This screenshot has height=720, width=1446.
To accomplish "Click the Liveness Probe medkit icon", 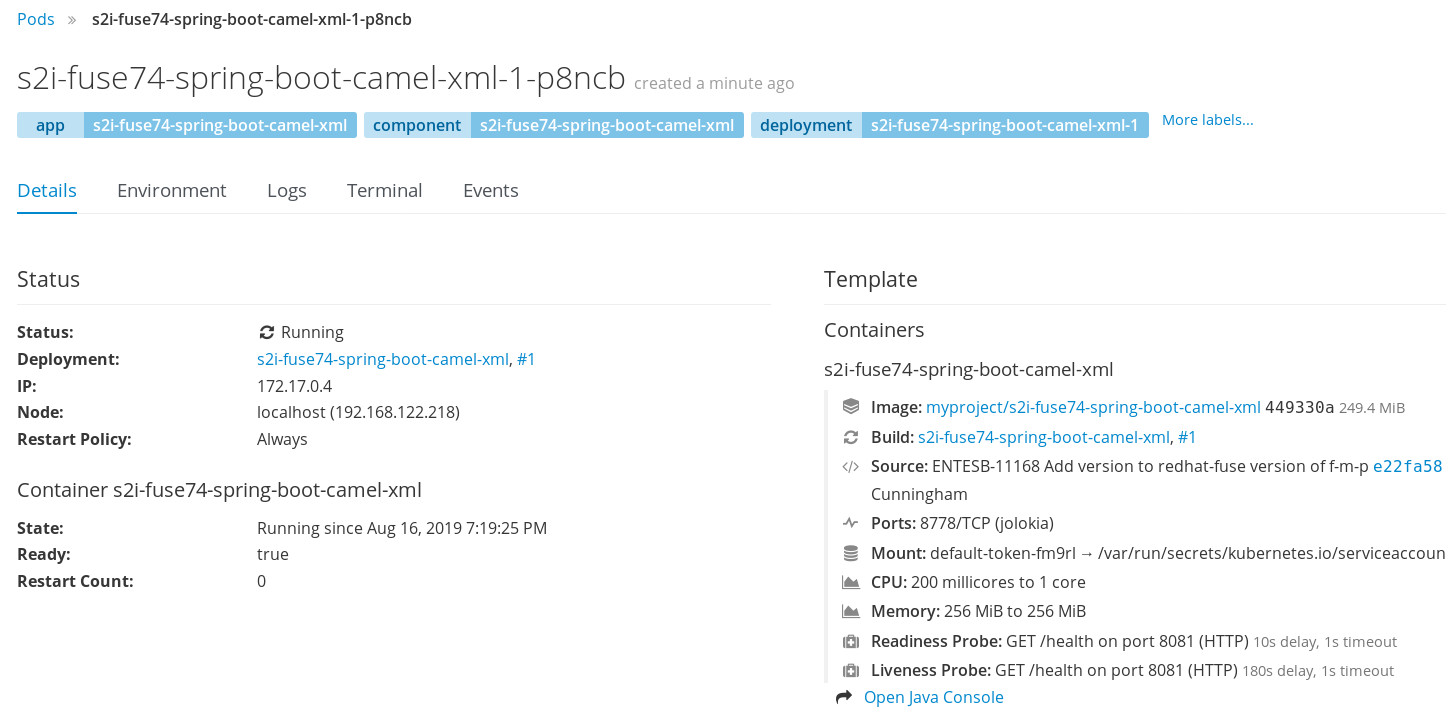I will pyautogui.click(x=851, y=670).
